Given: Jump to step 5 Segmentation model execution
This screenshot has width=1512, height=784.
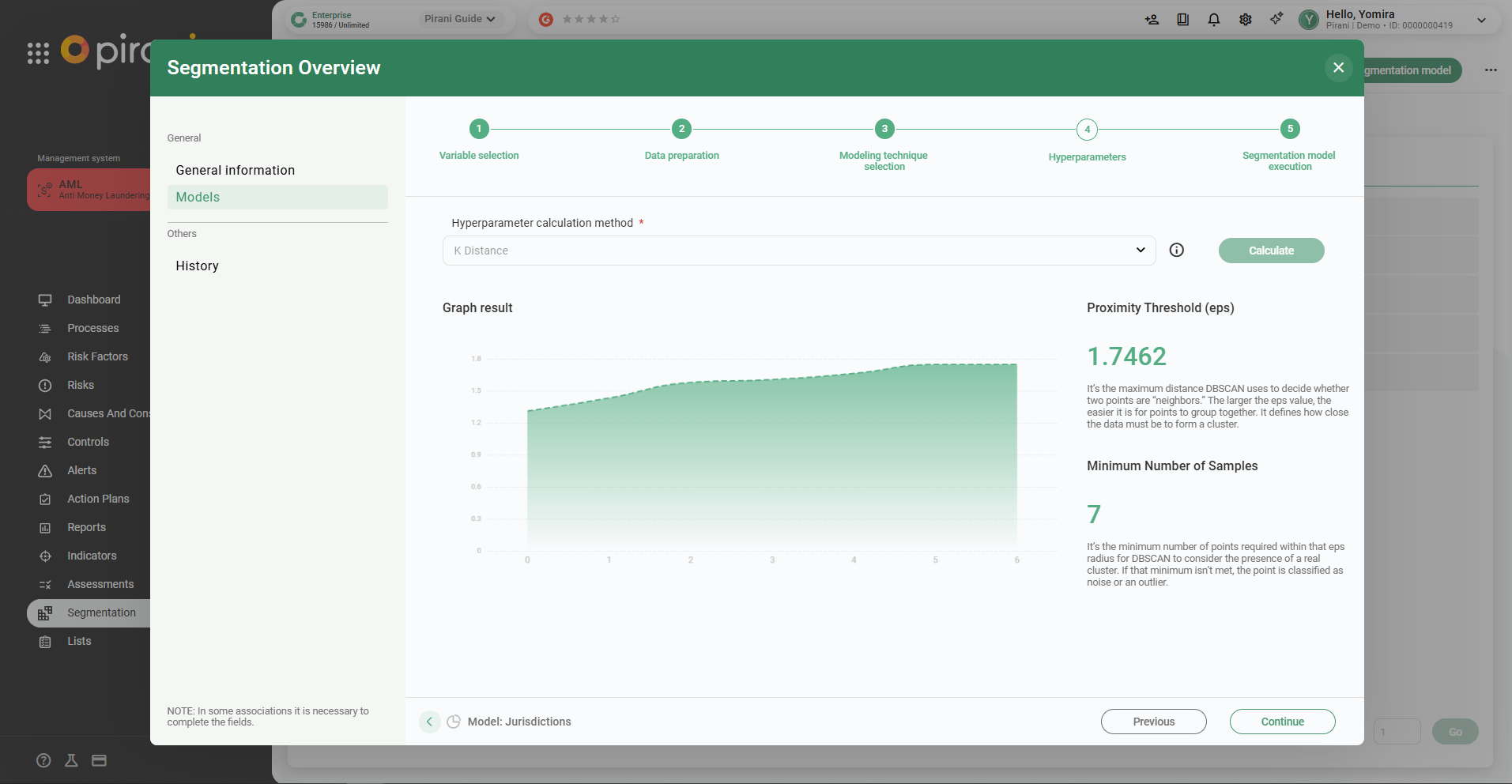Looking at the screenshot, I should point(1290,129).
